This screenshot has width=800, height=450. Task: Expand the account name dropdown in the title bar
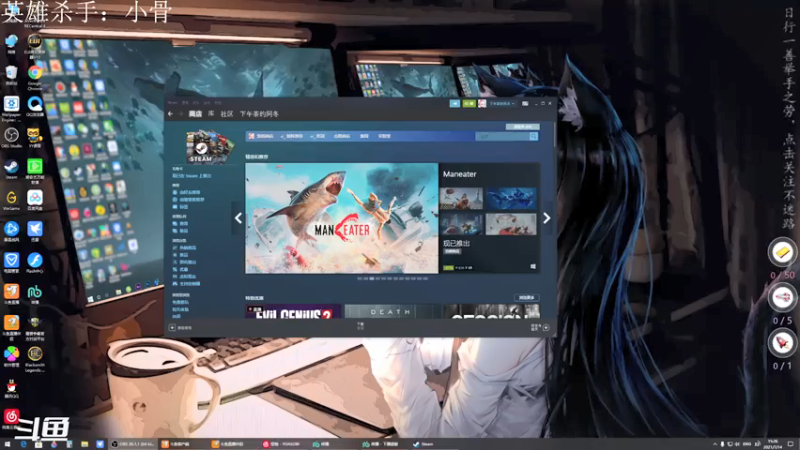pyautogui.click(x=502, y=104)
